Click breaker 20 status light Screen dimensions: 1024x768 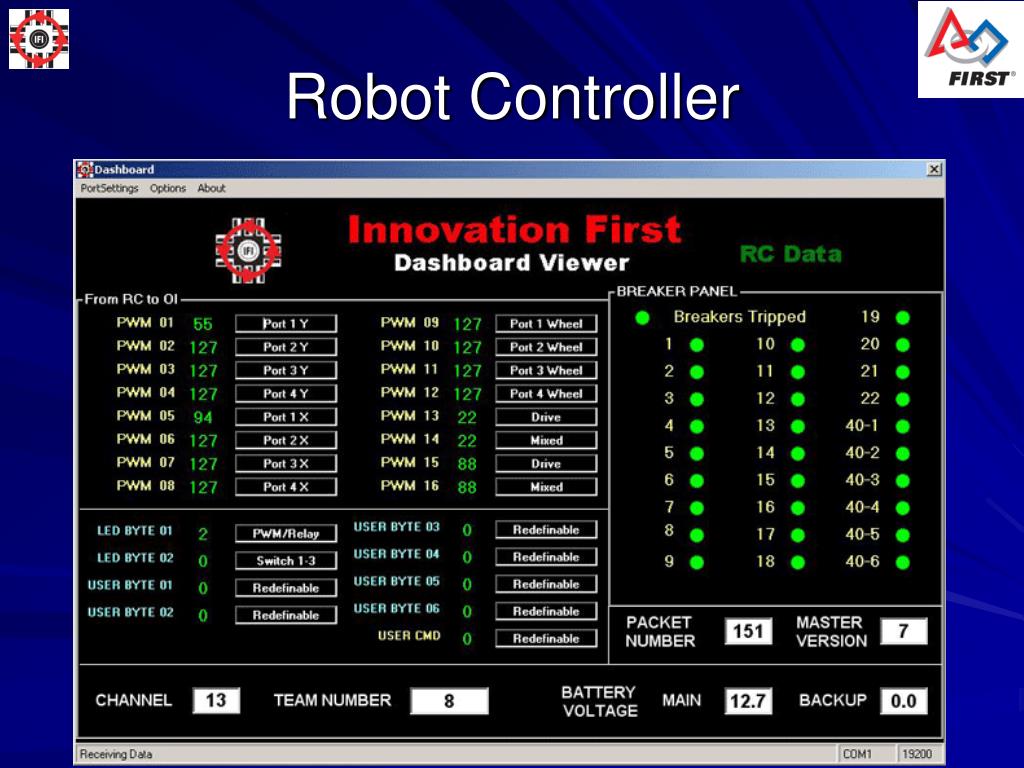coord(903,345)
